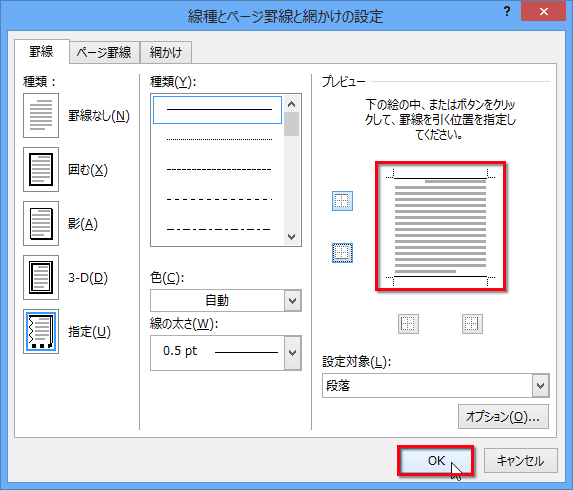
Task: Switch to the ページ罫線 tab
Action: pos(104,53)
